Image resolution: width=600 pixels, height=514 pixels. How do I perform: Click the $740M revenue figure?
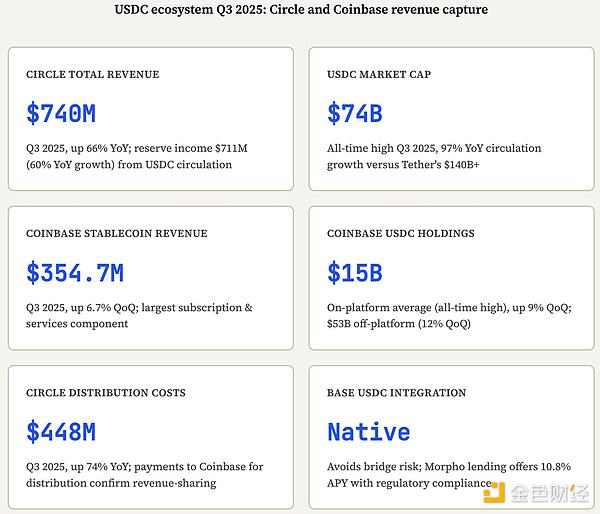[x=61, y=114]
